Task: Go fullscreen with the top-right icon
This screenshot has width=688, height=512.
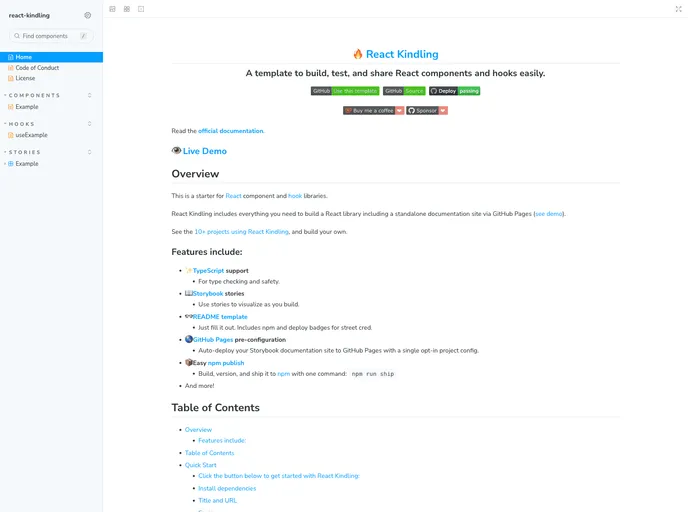Action: pos(678,9)
